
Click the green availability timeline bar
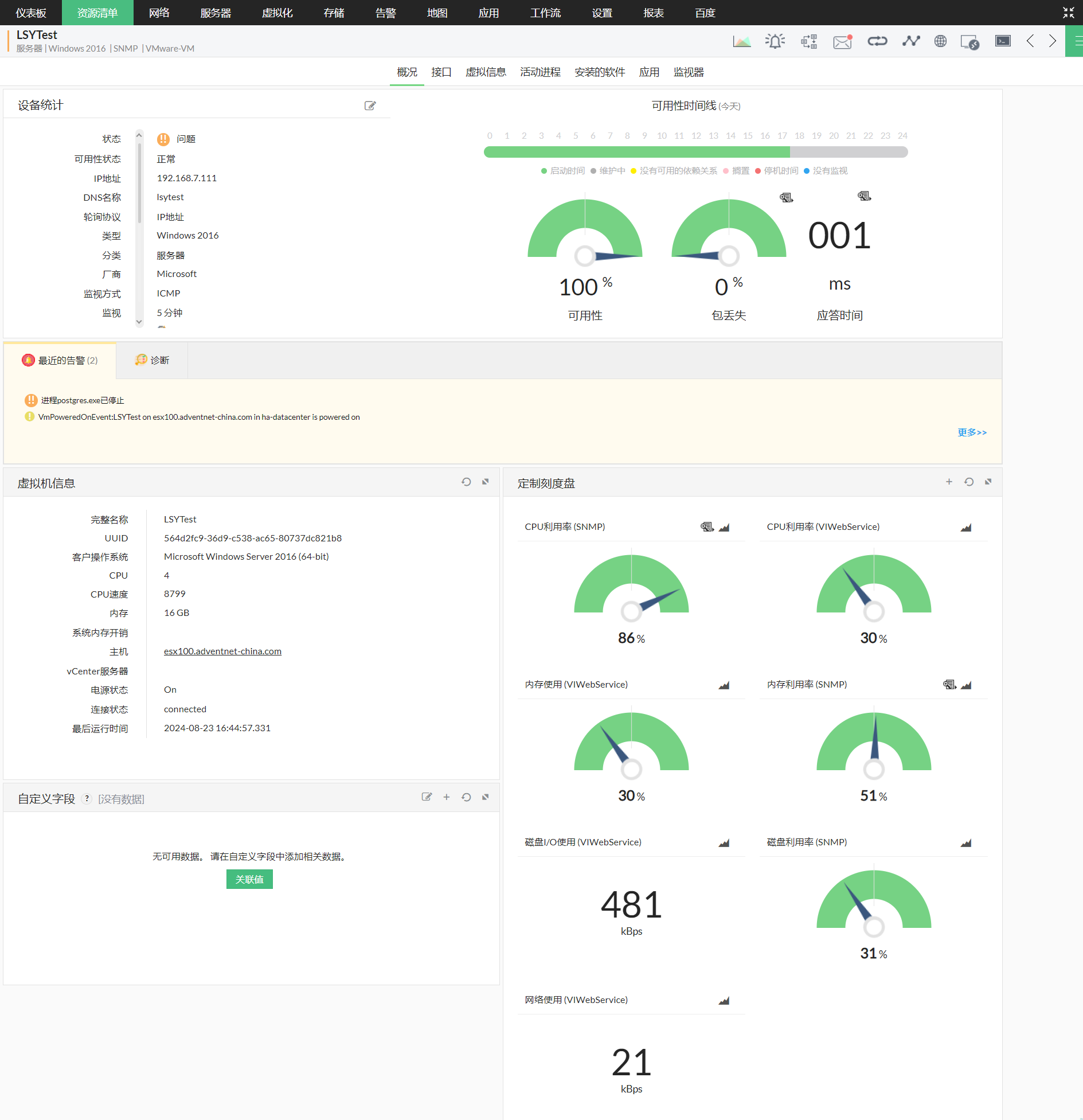coord(636,152)
